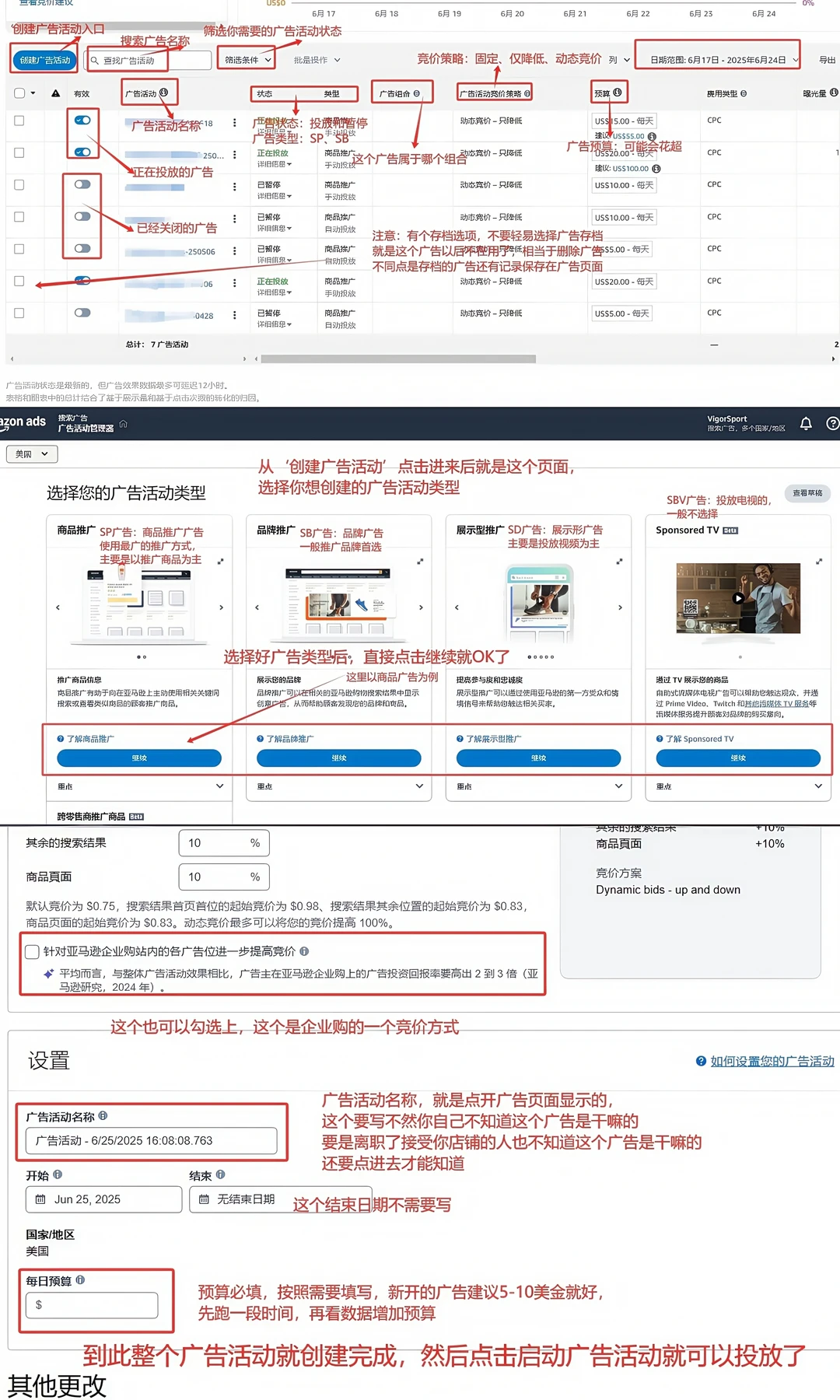Open three-dot menu for campaign ending 250506

(234, 251)
